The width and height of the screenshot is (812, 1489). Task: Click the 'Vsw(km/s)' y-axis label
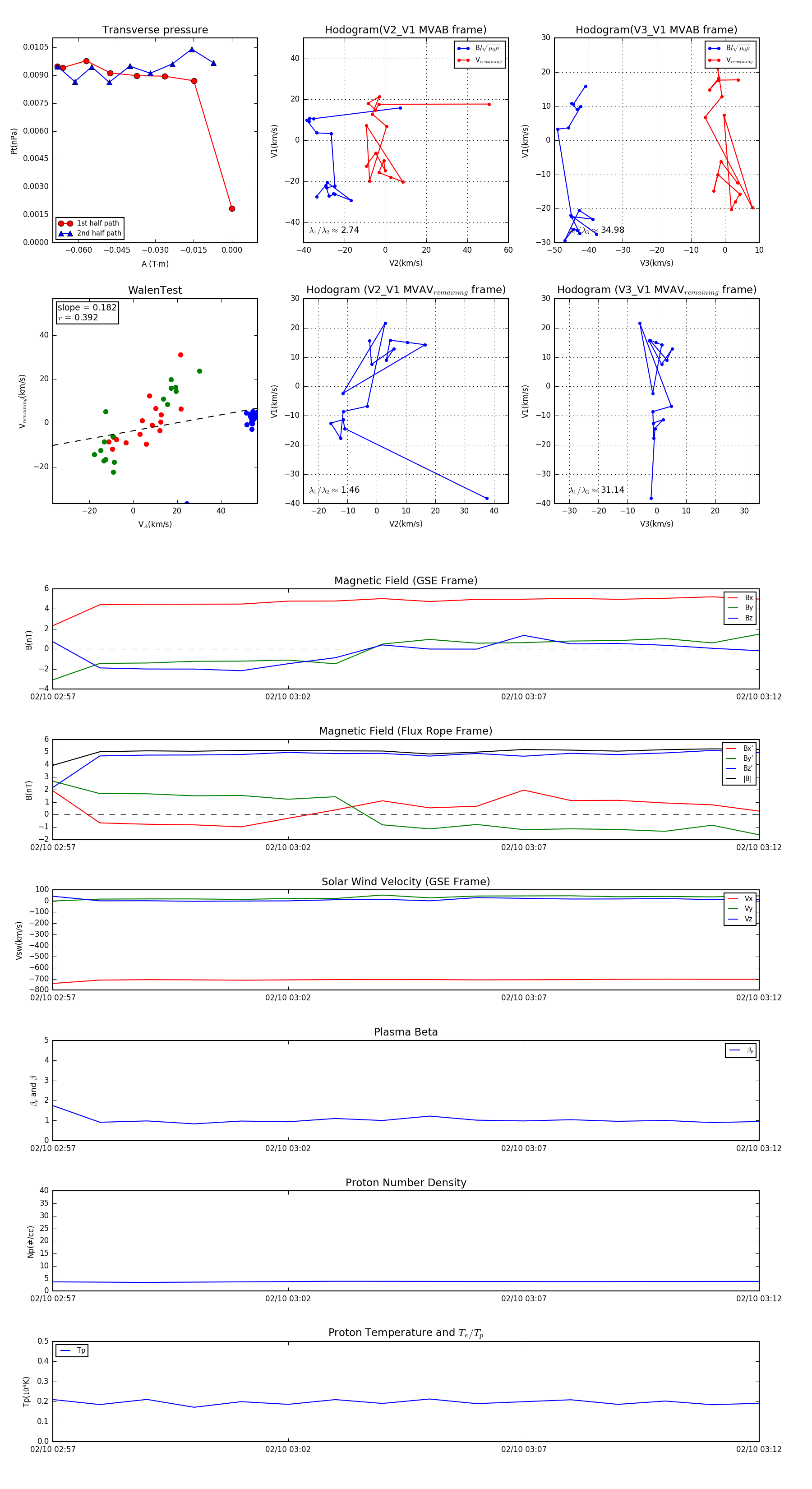click(19, 940)
